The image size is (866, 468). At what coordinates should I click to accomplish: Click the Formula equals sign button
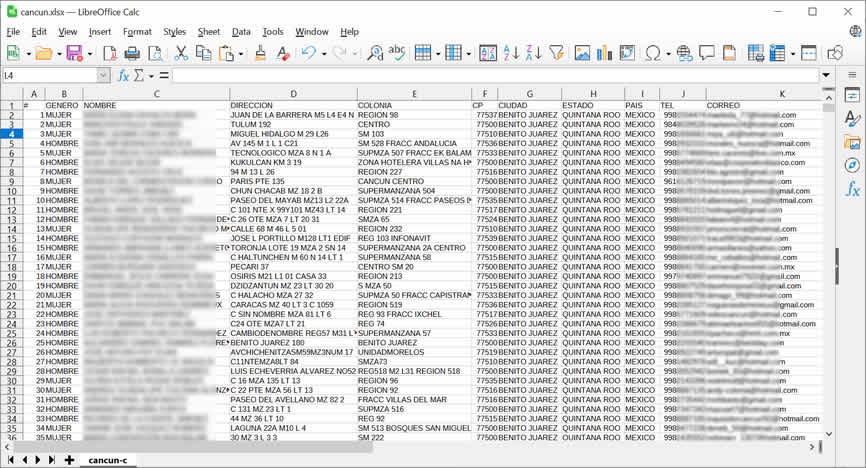(164, 75)
